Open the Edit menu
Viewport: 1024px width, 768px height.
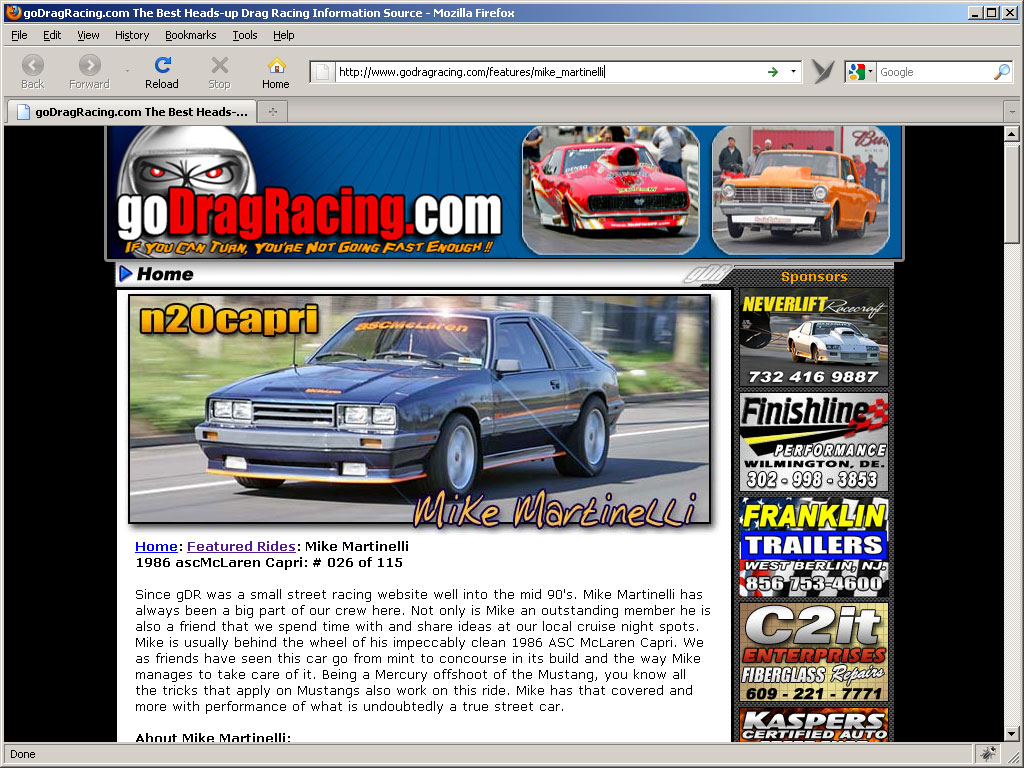click(x=52, y=35)
